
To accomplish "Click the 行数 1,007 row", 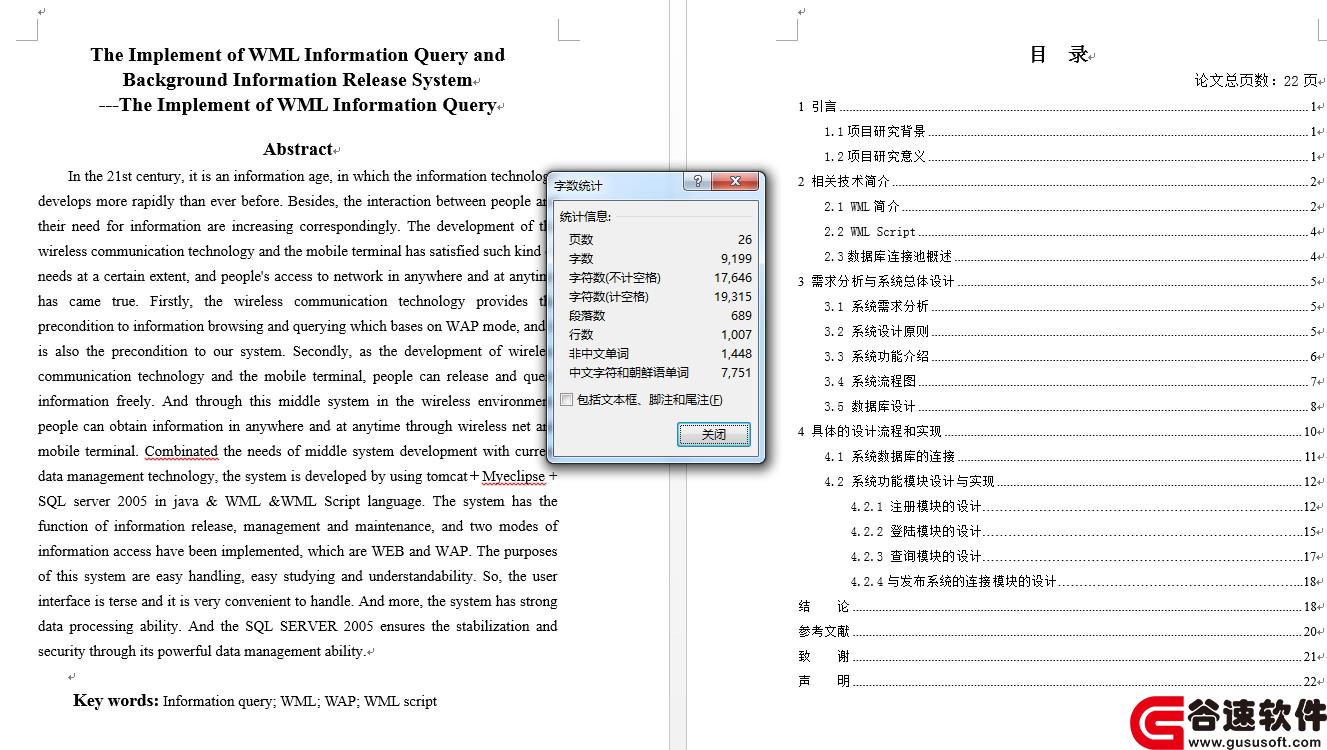I will [660, 334].
